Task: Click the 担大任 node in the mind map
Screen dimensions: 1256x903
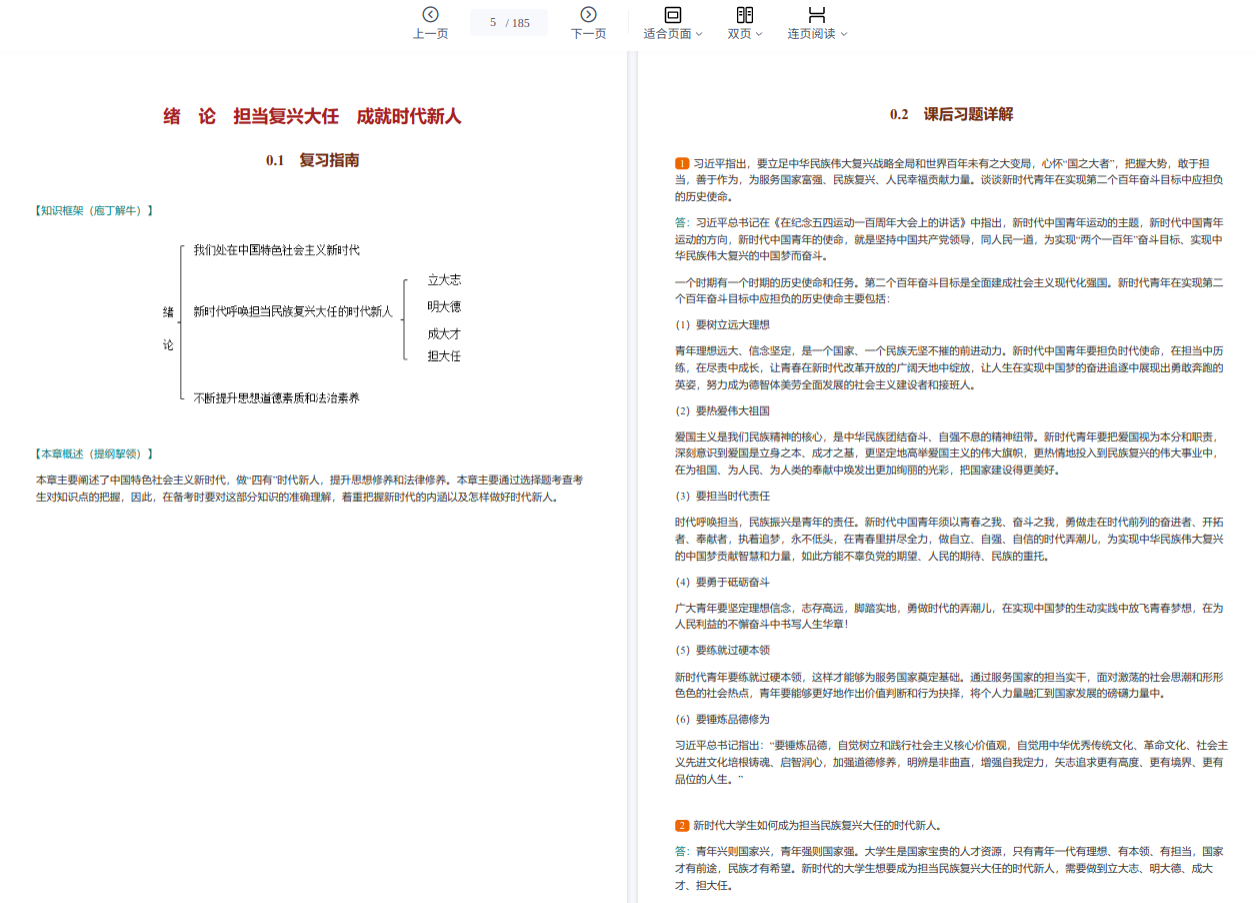Action: [x=444, y=356]
